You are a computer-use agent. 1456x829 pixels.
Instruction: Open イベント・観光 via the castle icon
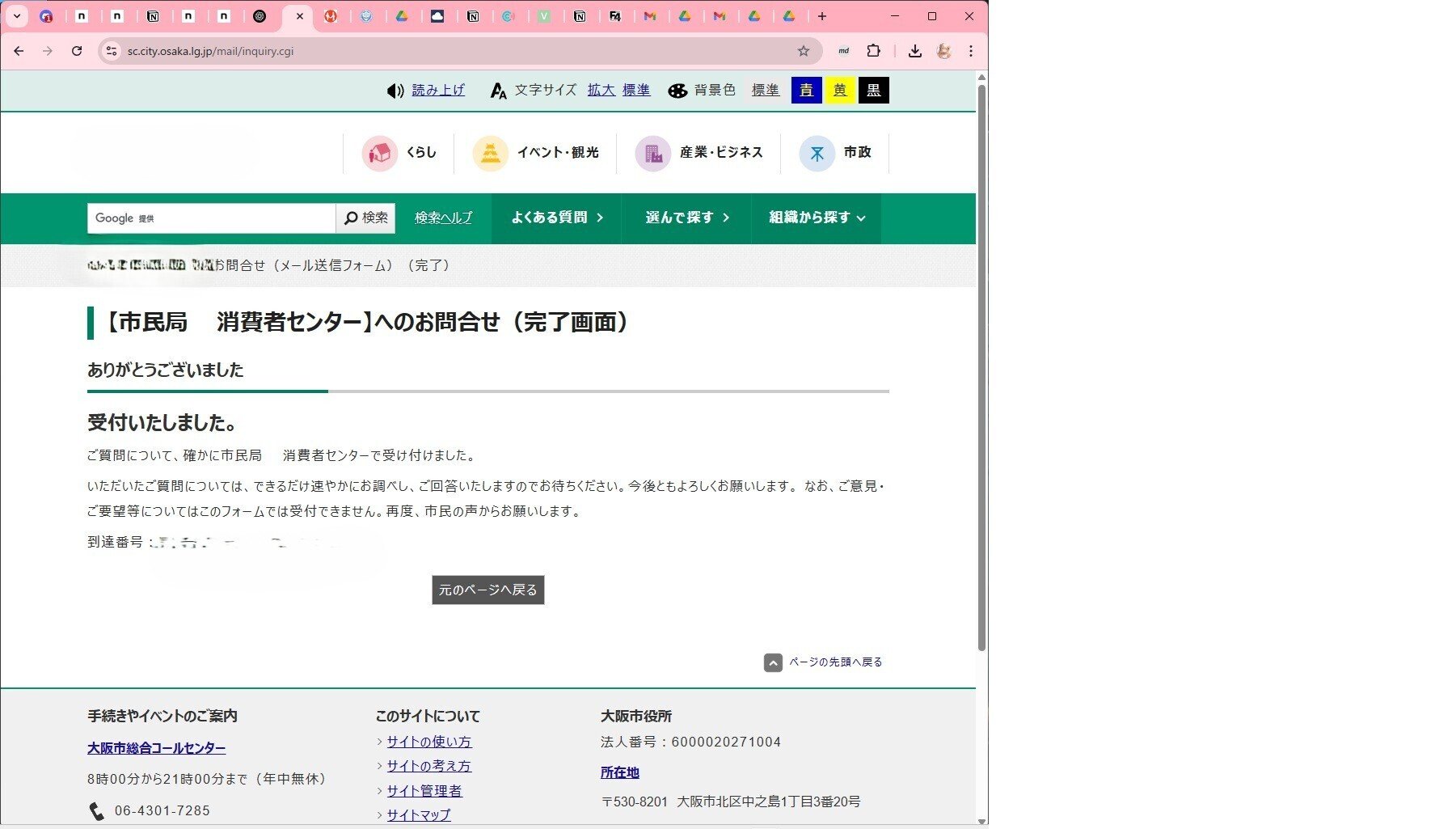click(491, 153)
